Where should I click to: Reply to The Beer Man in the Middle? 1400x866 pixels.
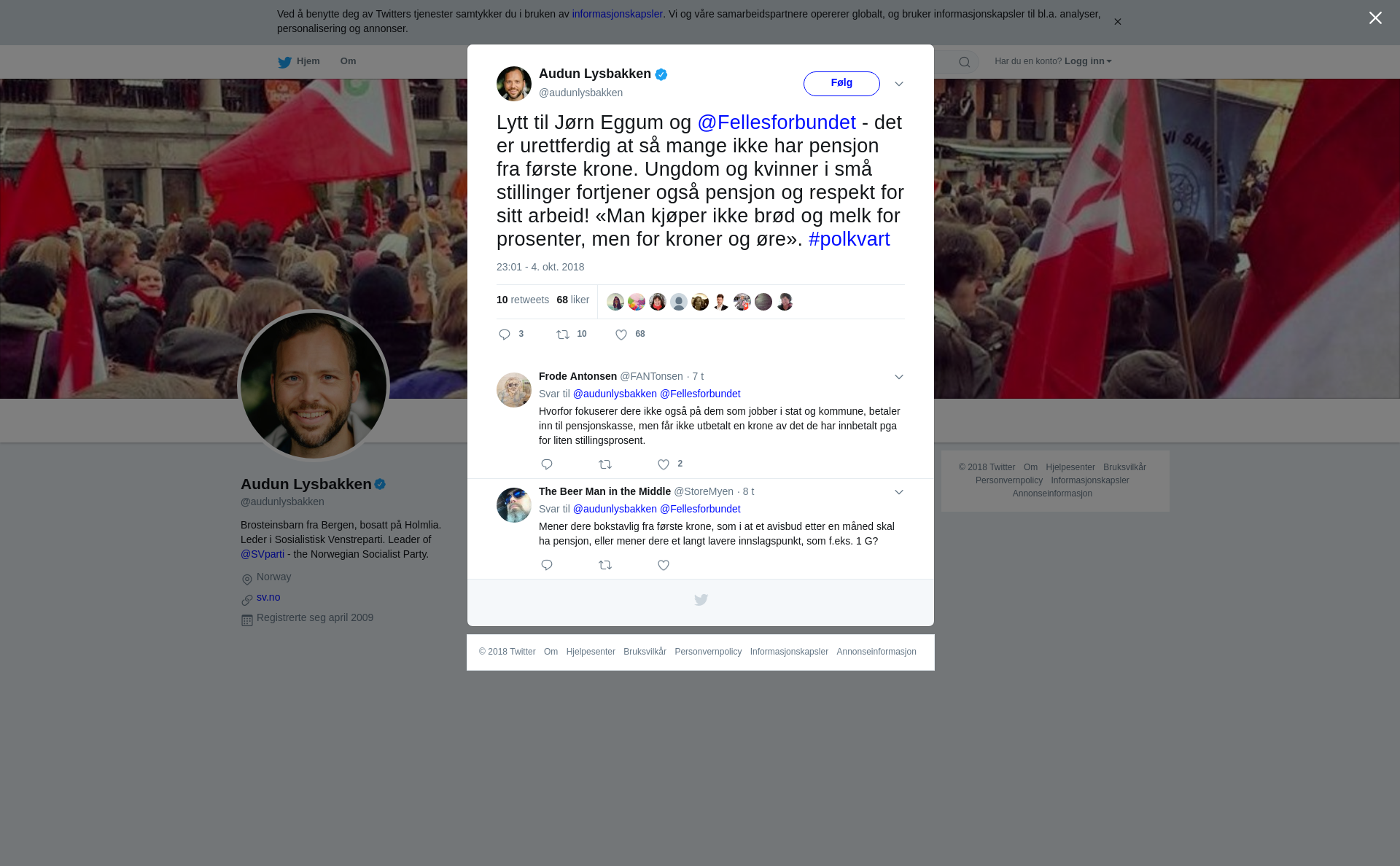[x=547, y=565]
